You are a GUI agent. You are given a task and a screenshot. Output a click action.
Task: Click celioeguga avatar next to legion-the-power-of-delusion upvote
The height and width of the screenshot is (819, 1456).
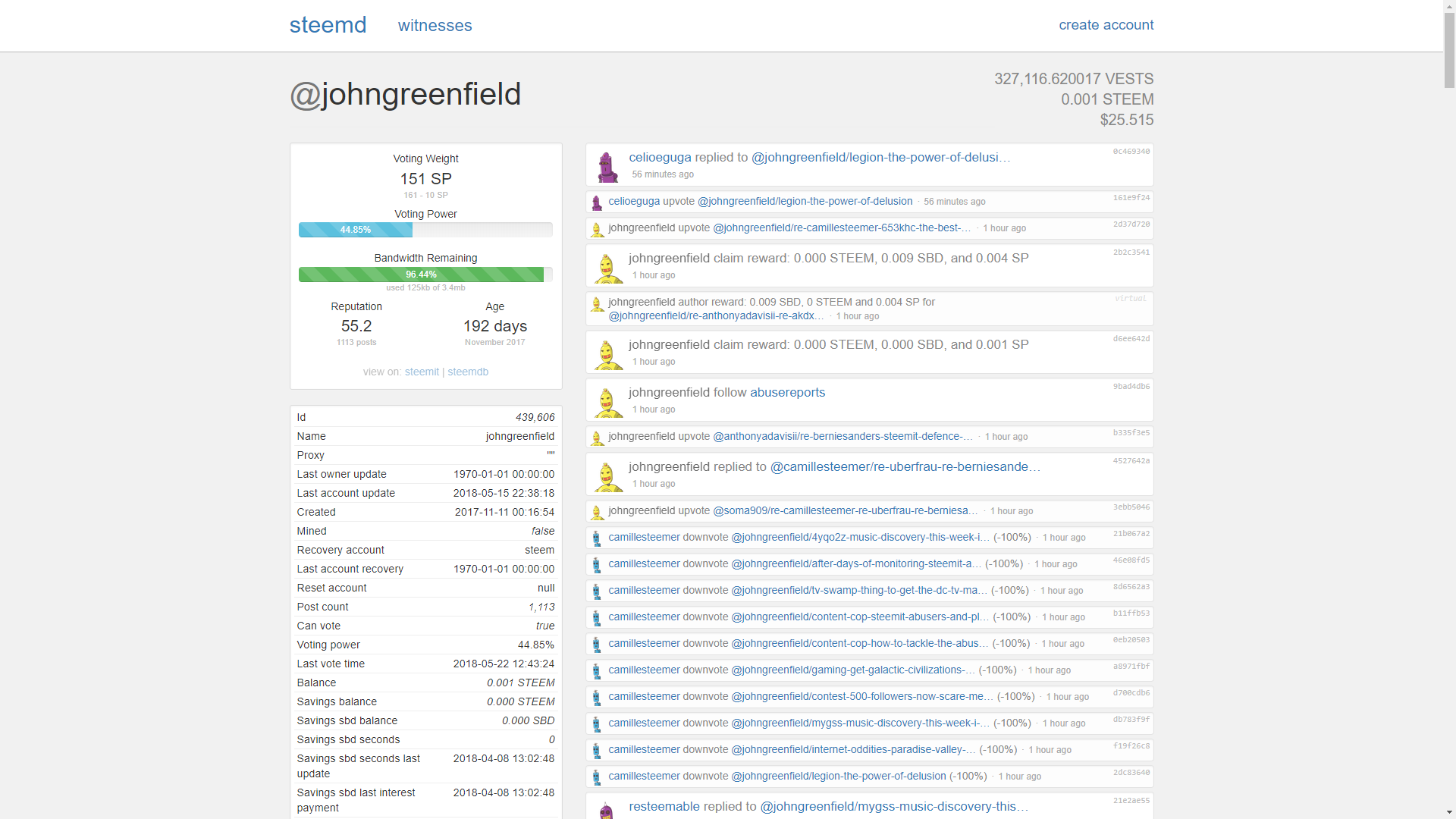click(597, 202)
